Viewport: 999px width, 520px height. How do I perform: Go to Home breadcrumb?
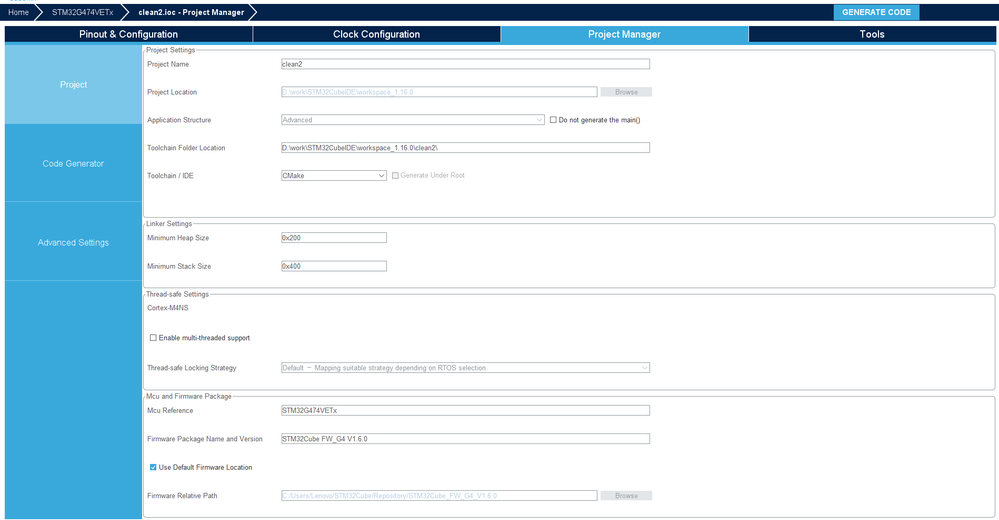pos(18,12)
